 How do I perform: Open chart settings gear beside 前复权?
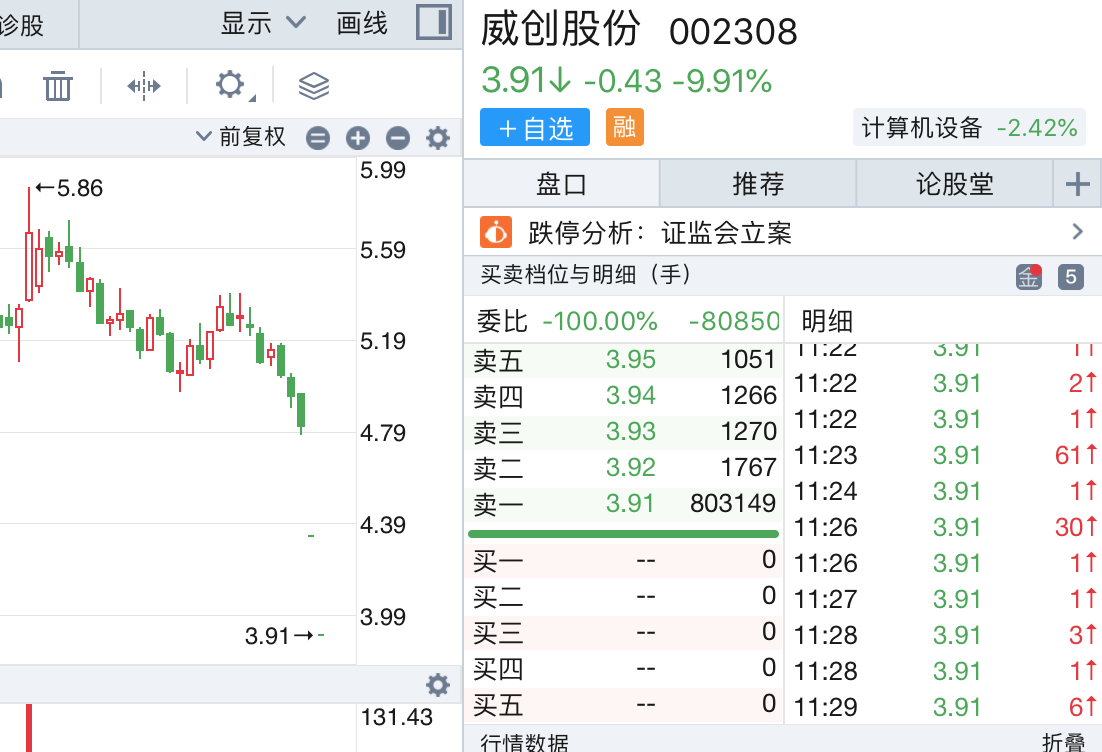(438, 138)
